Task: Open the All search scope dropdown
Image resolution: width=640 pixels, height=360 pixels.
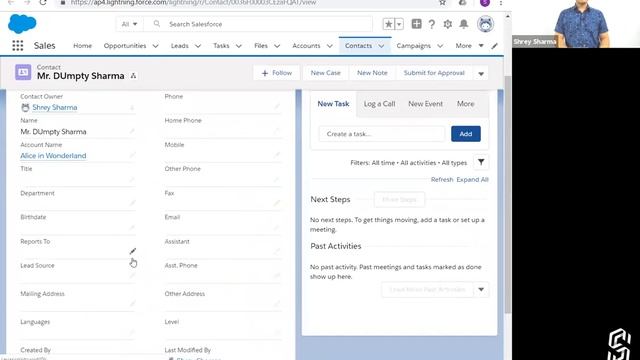Action: 129,24
